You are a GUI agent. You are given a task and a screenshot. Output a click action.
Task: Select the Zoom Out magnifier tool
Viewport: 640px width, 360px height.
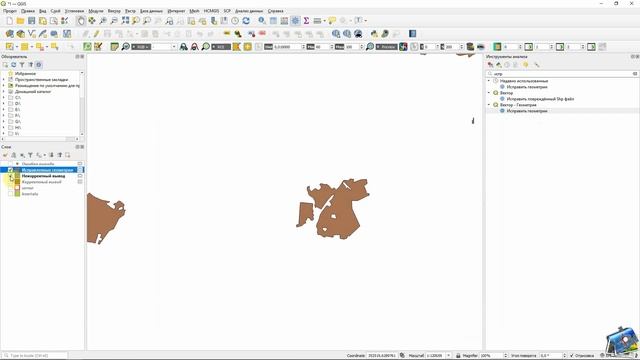point(114,20)
